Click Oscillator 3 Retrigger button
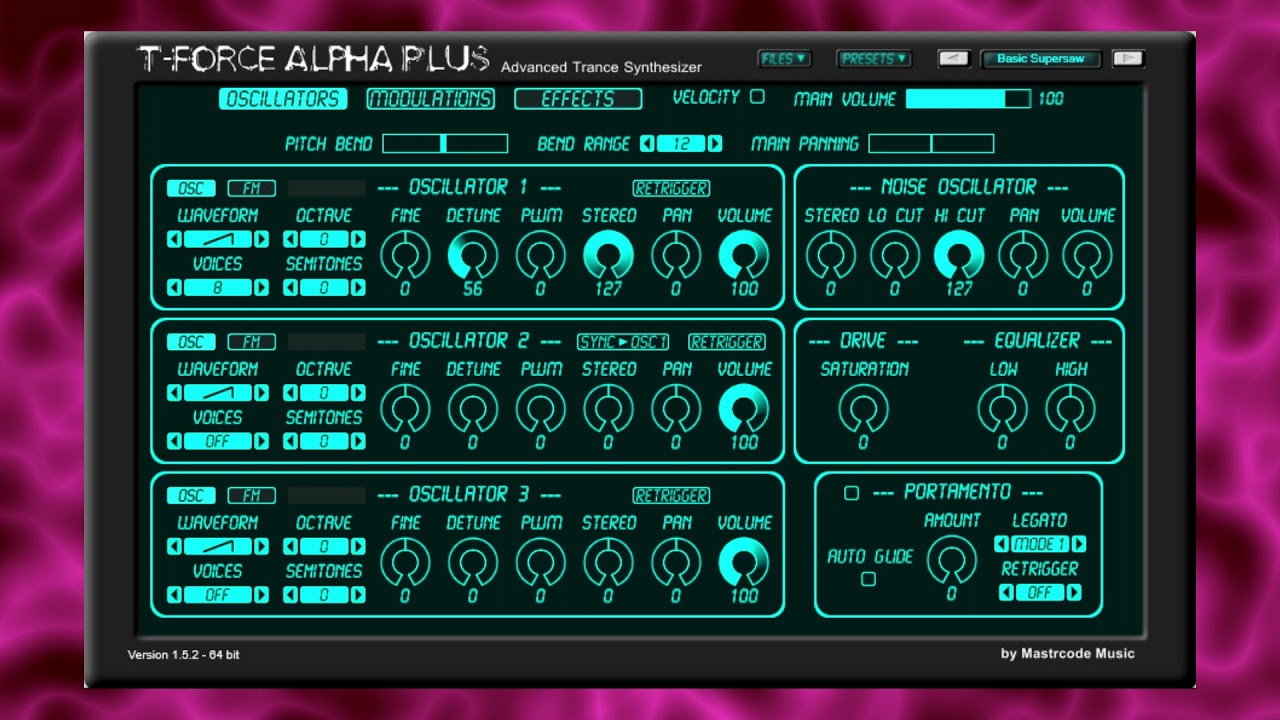 pyautogui.click(x=671, y=496)
